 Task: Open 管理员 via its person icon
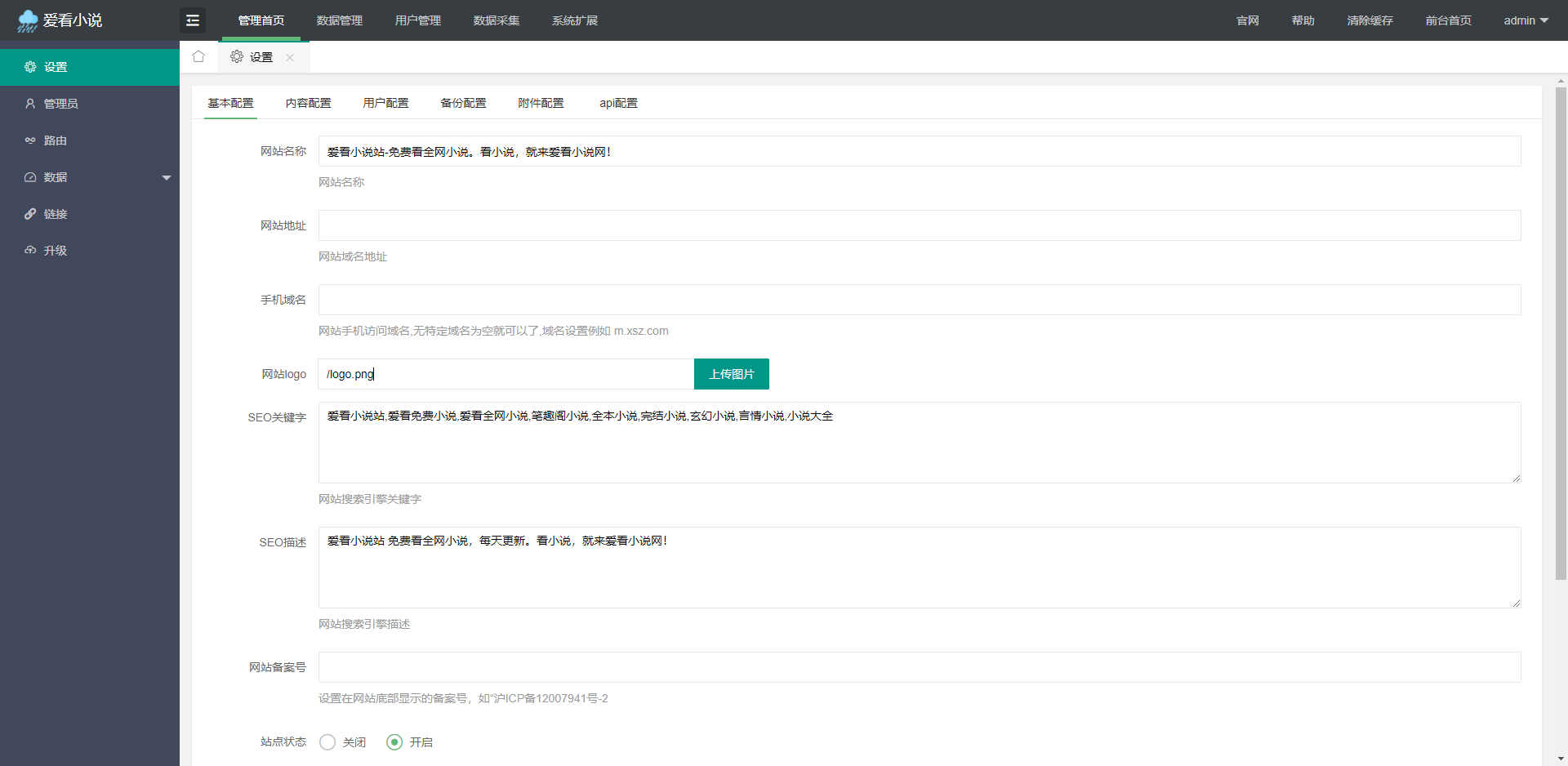30,104
